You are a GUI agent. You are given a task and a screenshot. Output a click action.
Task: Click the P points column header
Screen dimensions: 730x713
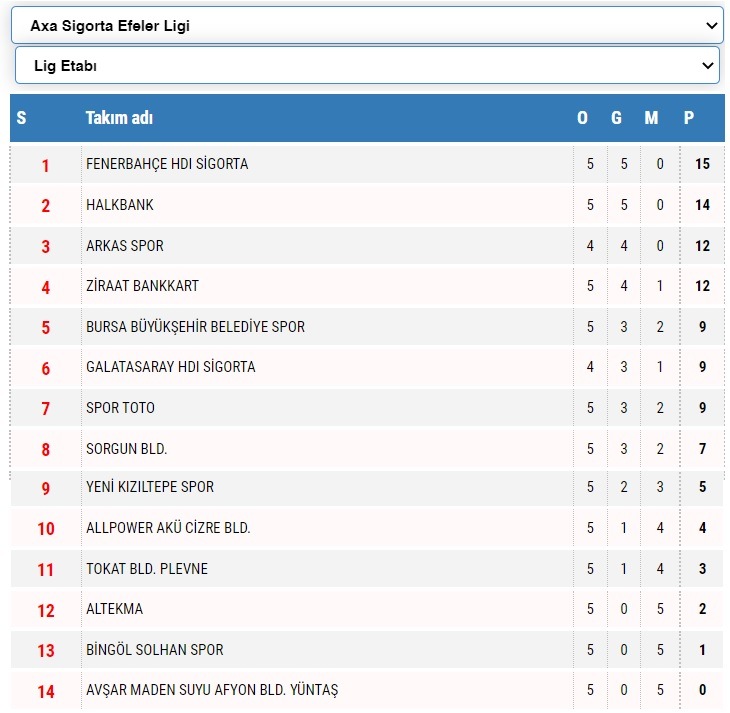coord(689,118)
